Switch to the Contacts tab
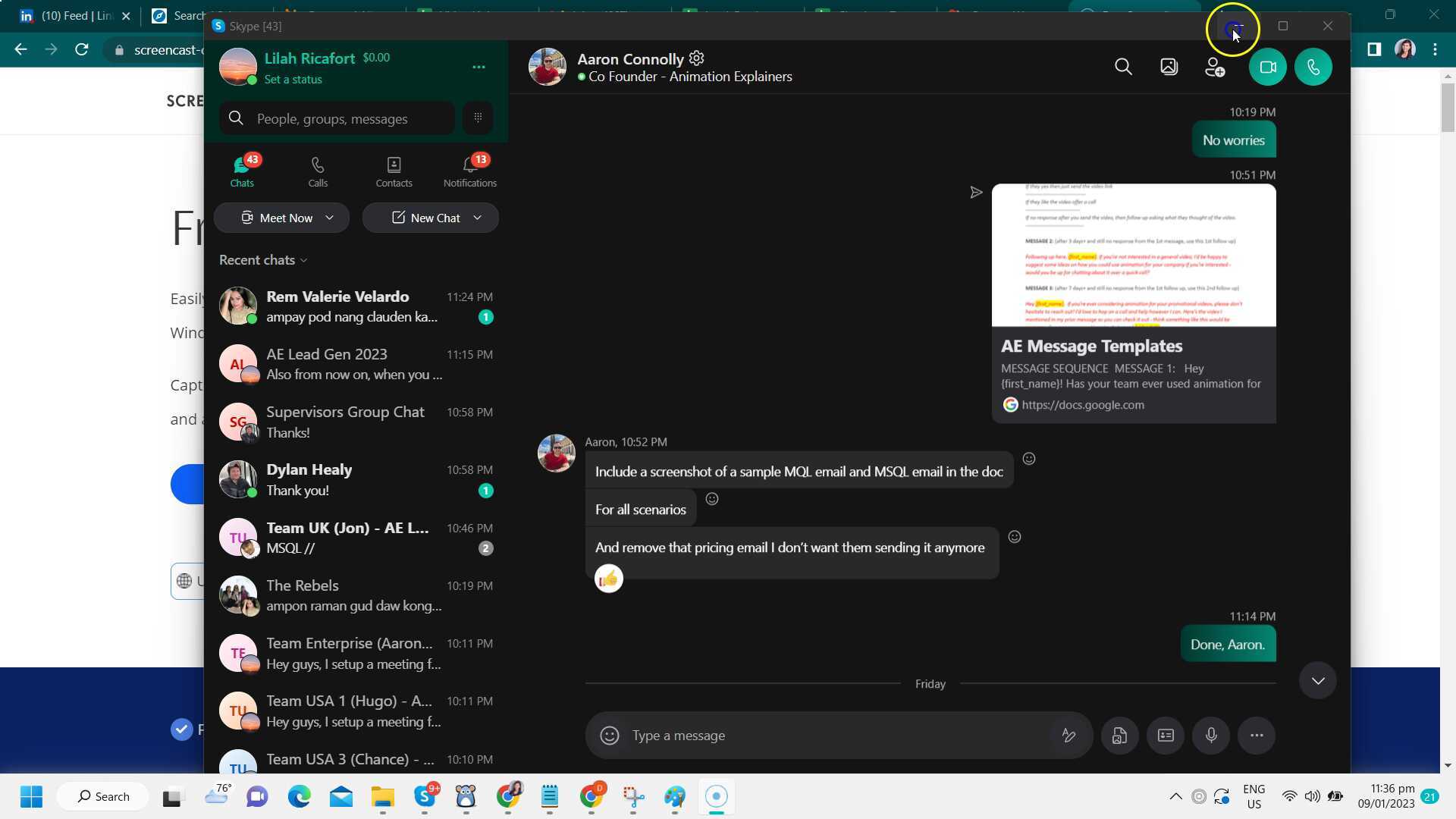 (x=394, y=171)
